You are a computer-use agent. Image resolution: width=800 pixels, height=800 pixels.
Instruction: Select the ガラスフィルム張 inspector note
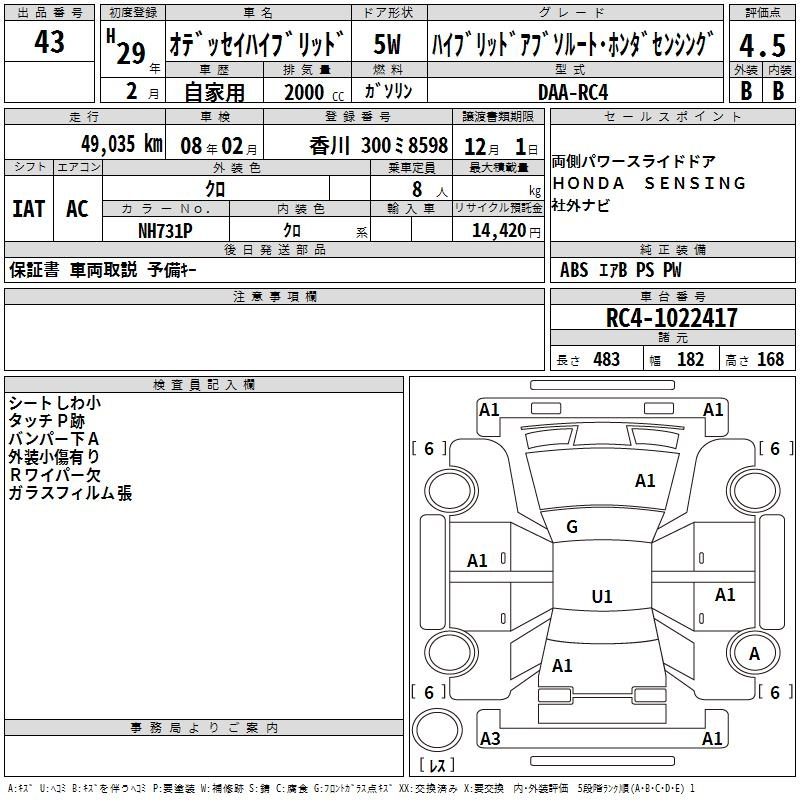tap(70, 493)
